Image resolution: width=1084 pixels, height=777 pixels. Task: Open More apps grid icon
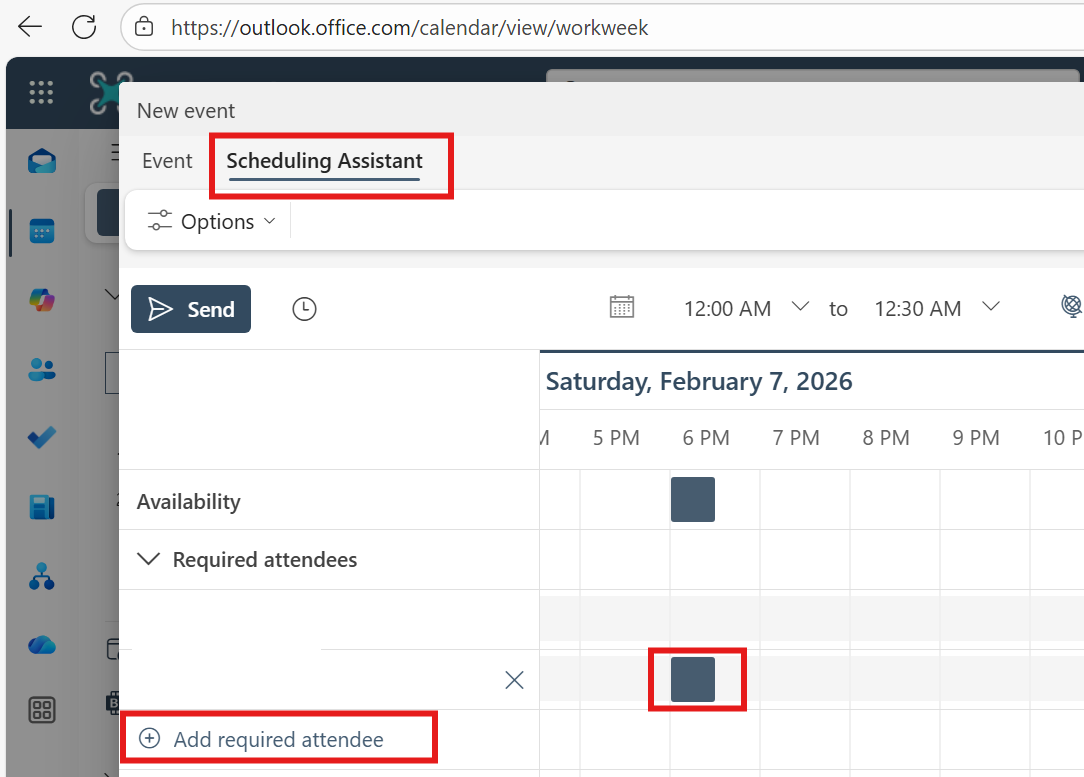(41, 710)
